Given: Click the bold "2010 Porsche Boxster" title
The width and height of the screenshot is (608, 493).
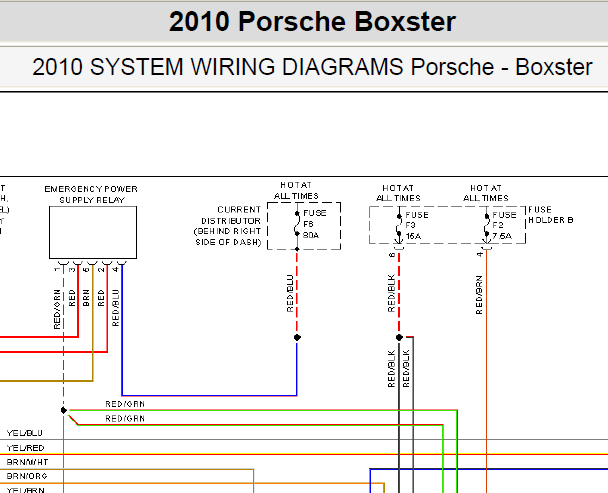Looking at the screenshot, I should coord(312,21).
